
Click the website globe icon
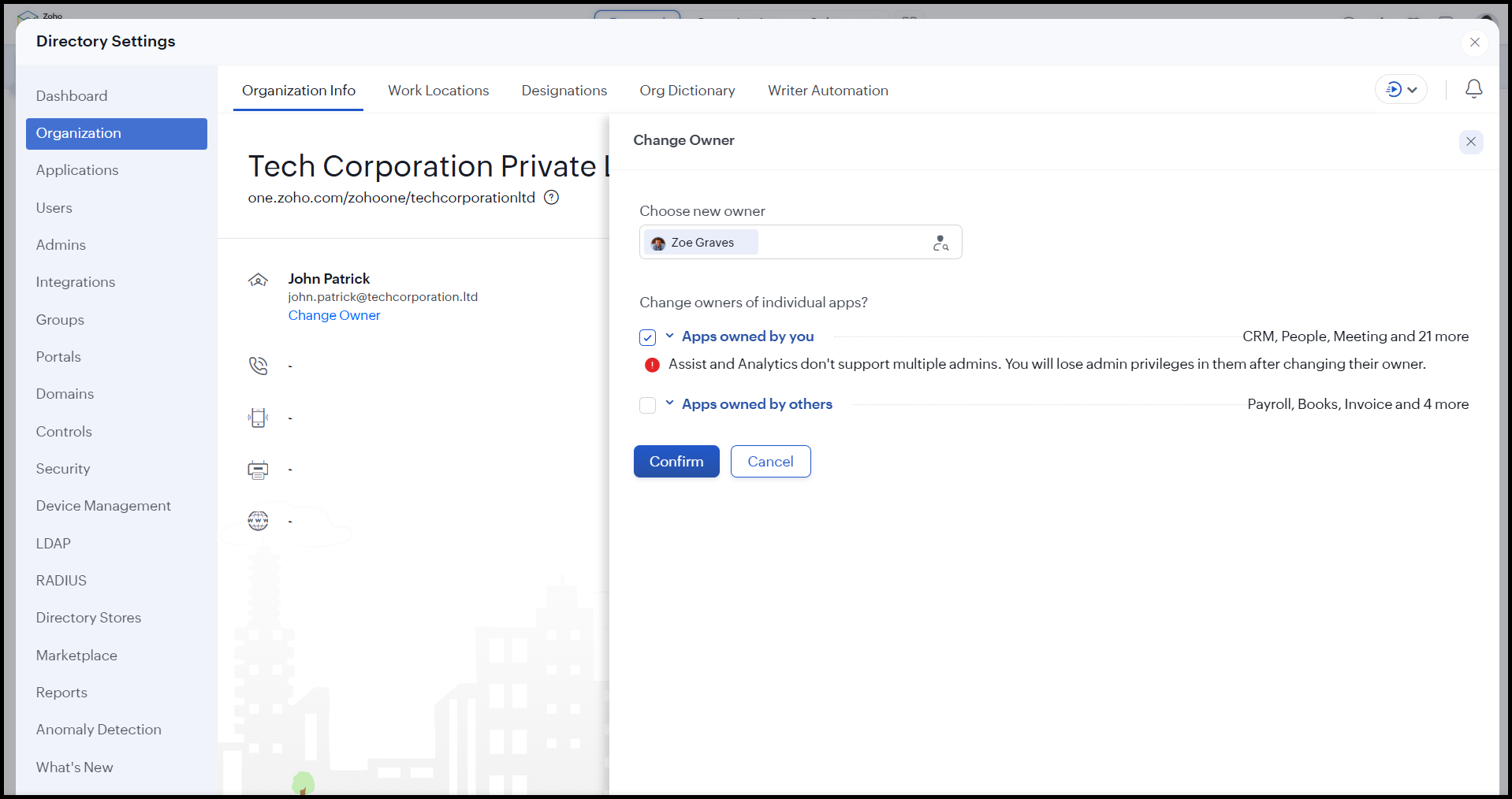pos(258,521)
